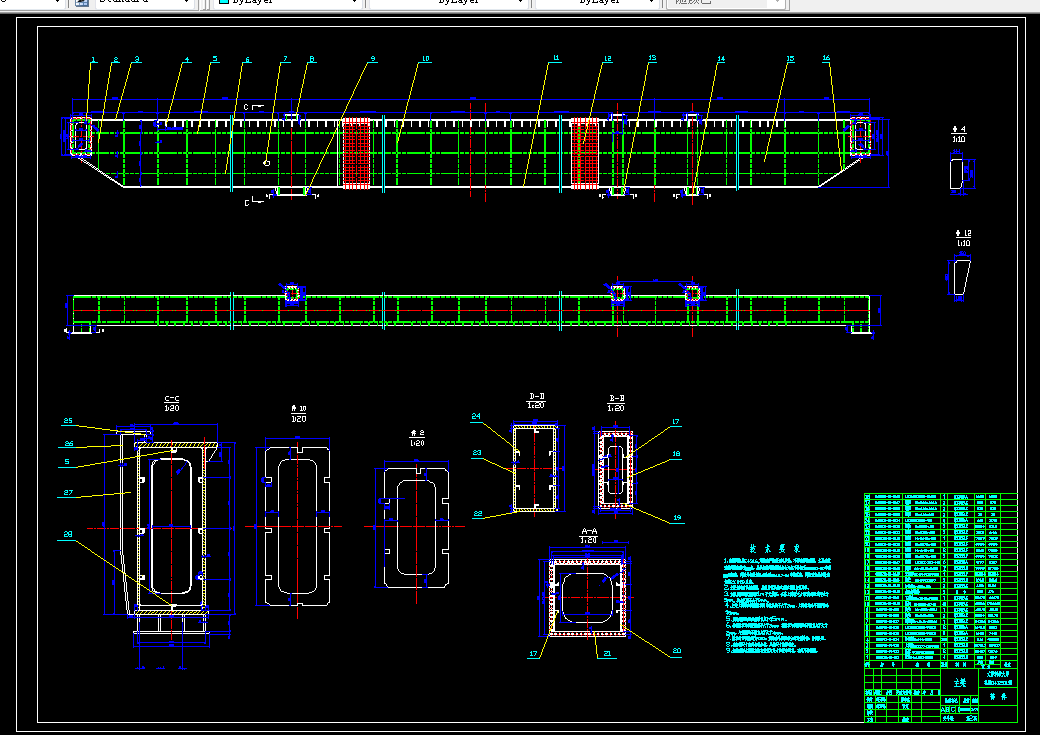Select part callout label 6
The image size is (1040, 735).
click(247, 60)
